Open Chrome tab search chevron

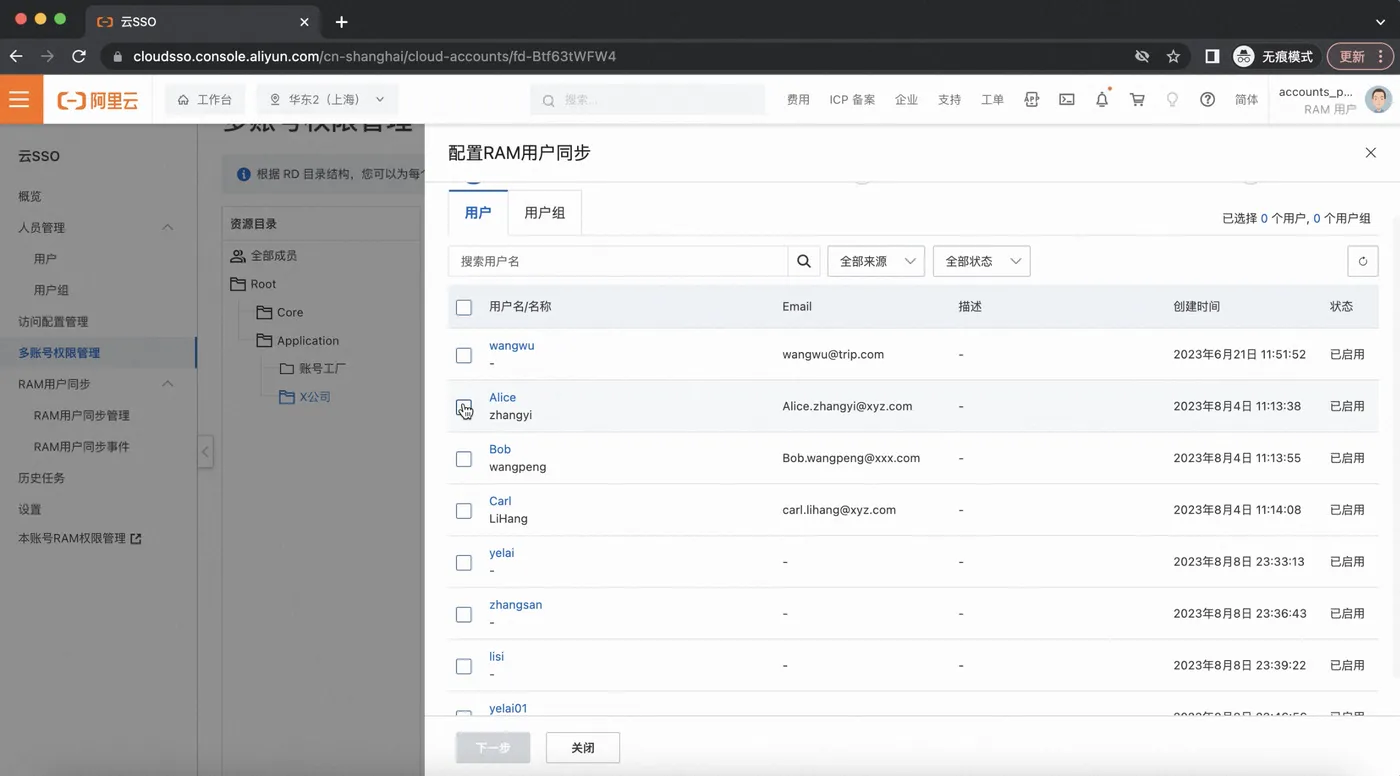[1382, 21]
